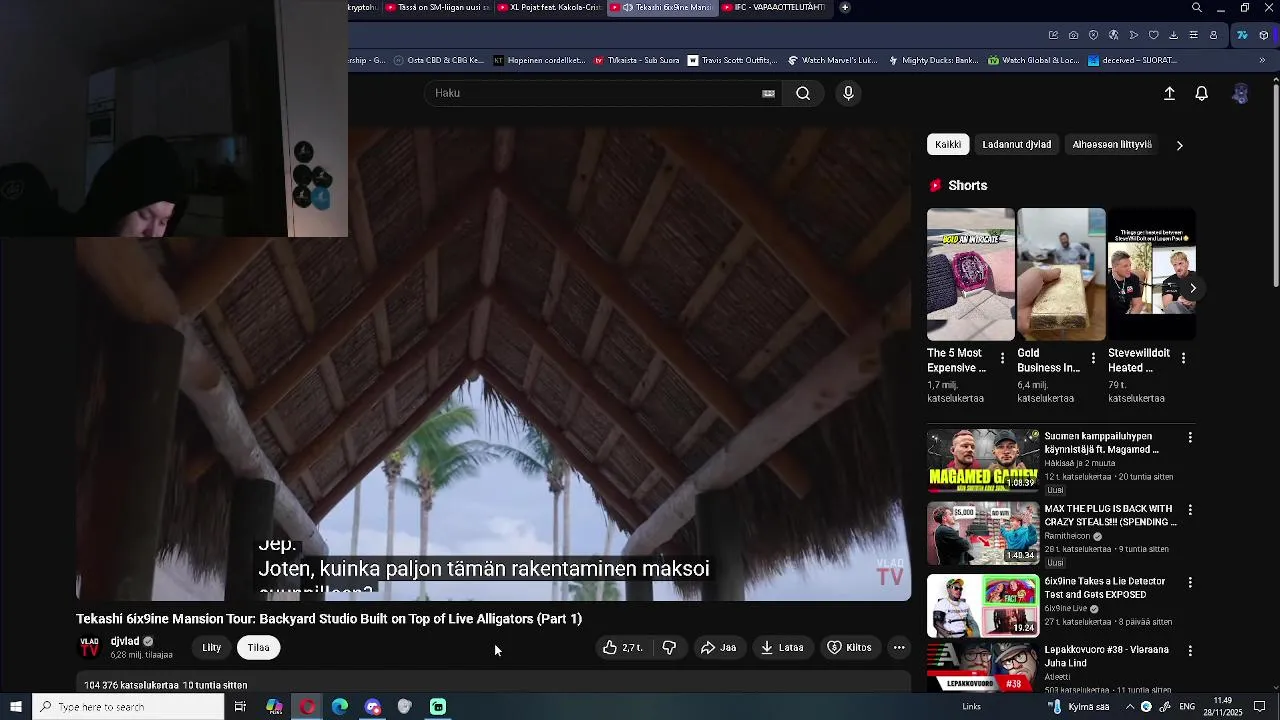
Task: Open options menu for Gold Business short
Action: click(x=1093, y=358)
